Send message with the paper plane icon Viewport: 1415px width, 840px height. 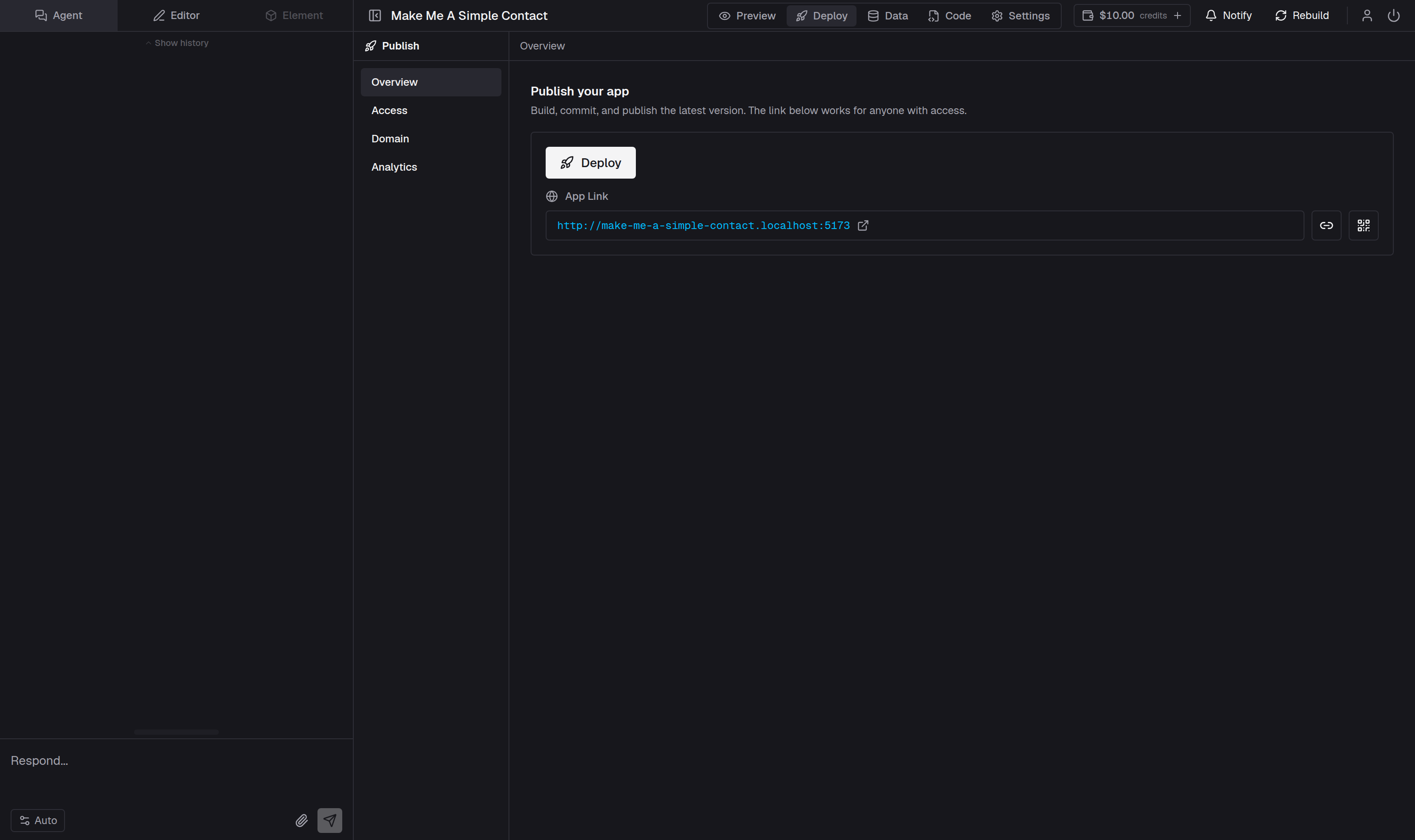[329, 820]
